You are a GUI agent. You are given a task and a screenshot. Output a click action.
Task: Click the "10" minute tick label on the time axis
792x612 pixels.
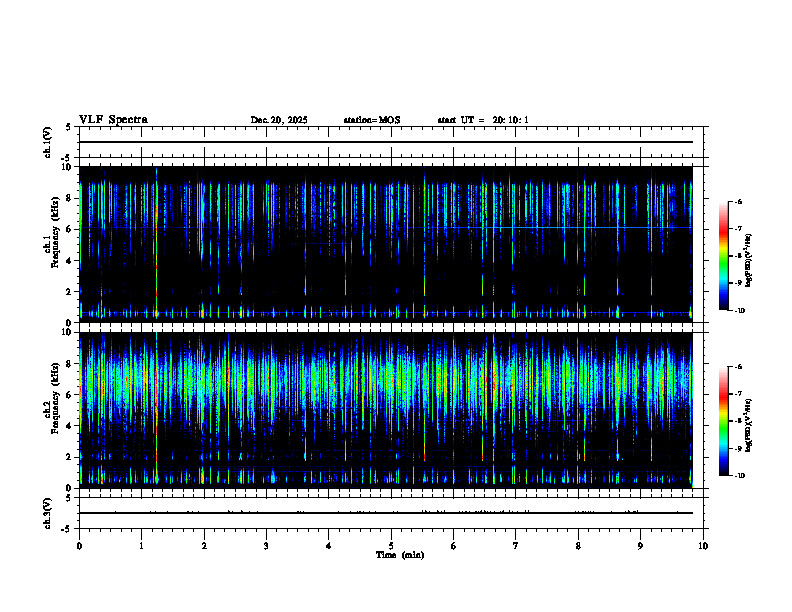(703, 546)
